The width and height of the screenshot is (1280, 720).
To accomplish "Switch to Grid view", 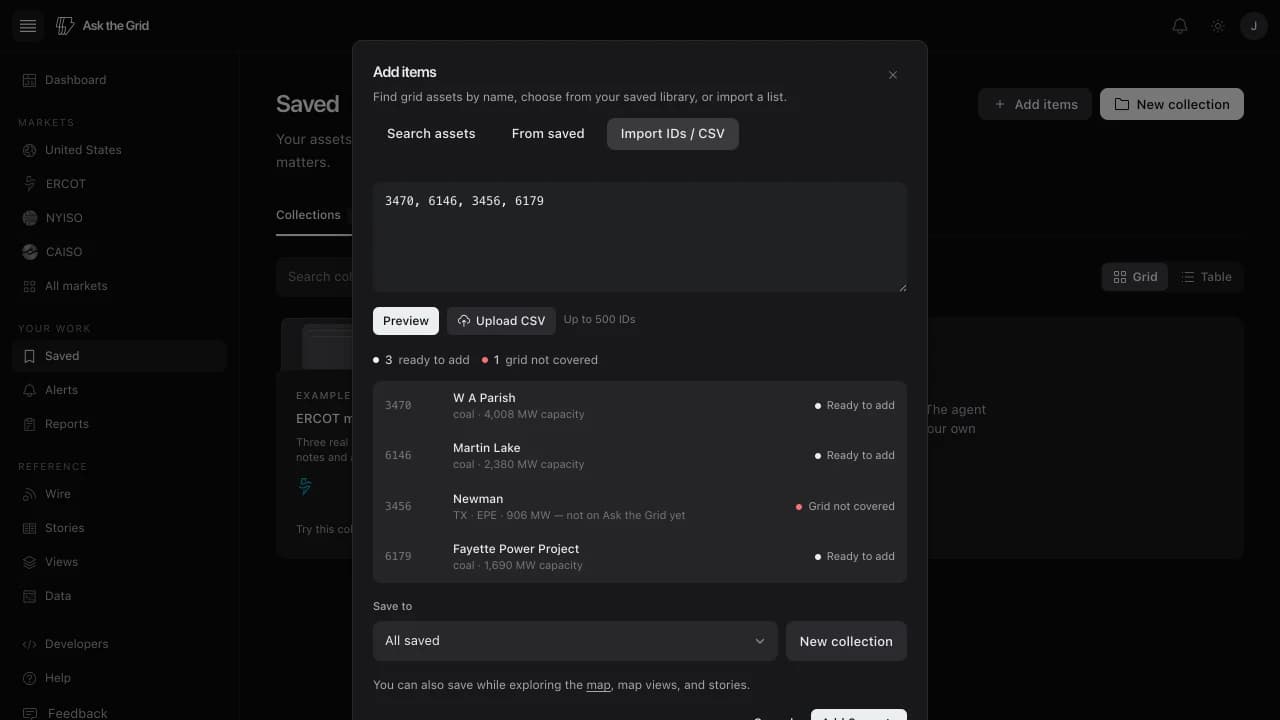I will tap(1135, 277).
